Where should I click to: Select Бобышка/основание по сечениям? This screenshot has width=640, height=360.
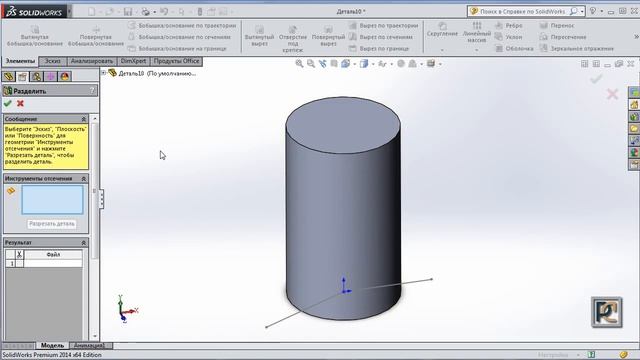(x=179, y=37)
